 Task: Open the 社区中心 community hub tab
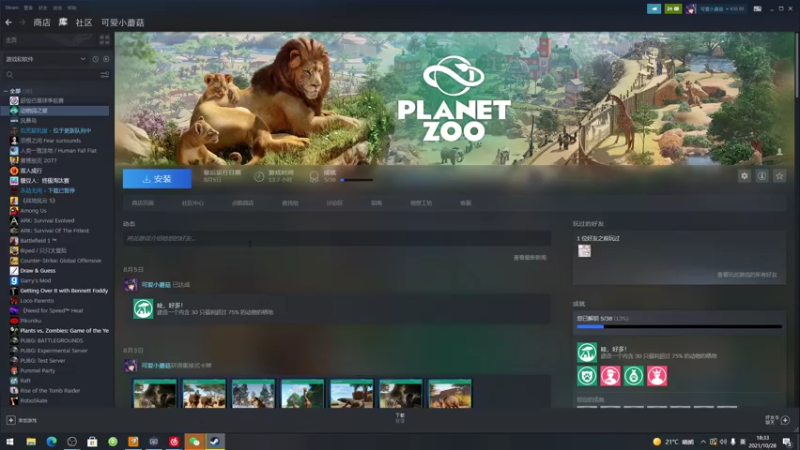coord(192,203)
